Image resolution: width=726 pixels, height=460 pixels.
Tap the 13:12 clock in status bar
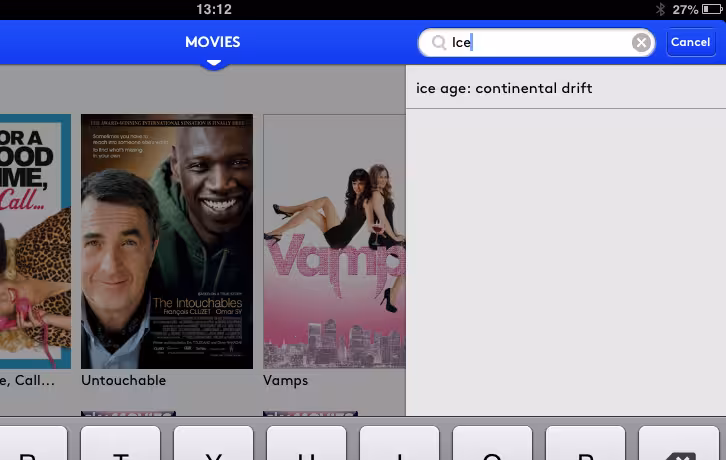pyautogui.click(x=214, y=9)
